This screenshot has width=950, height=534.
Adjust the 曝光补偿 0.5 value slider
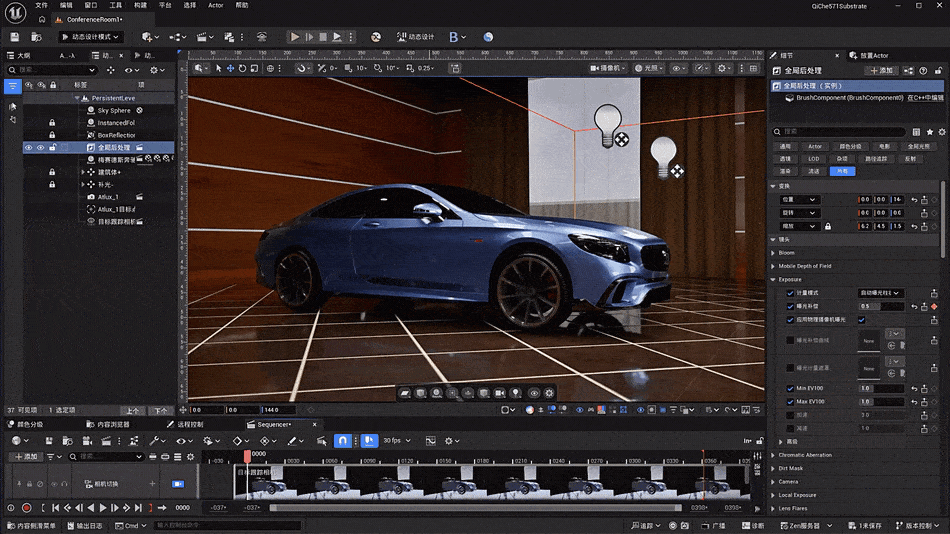tap(882, 306)
